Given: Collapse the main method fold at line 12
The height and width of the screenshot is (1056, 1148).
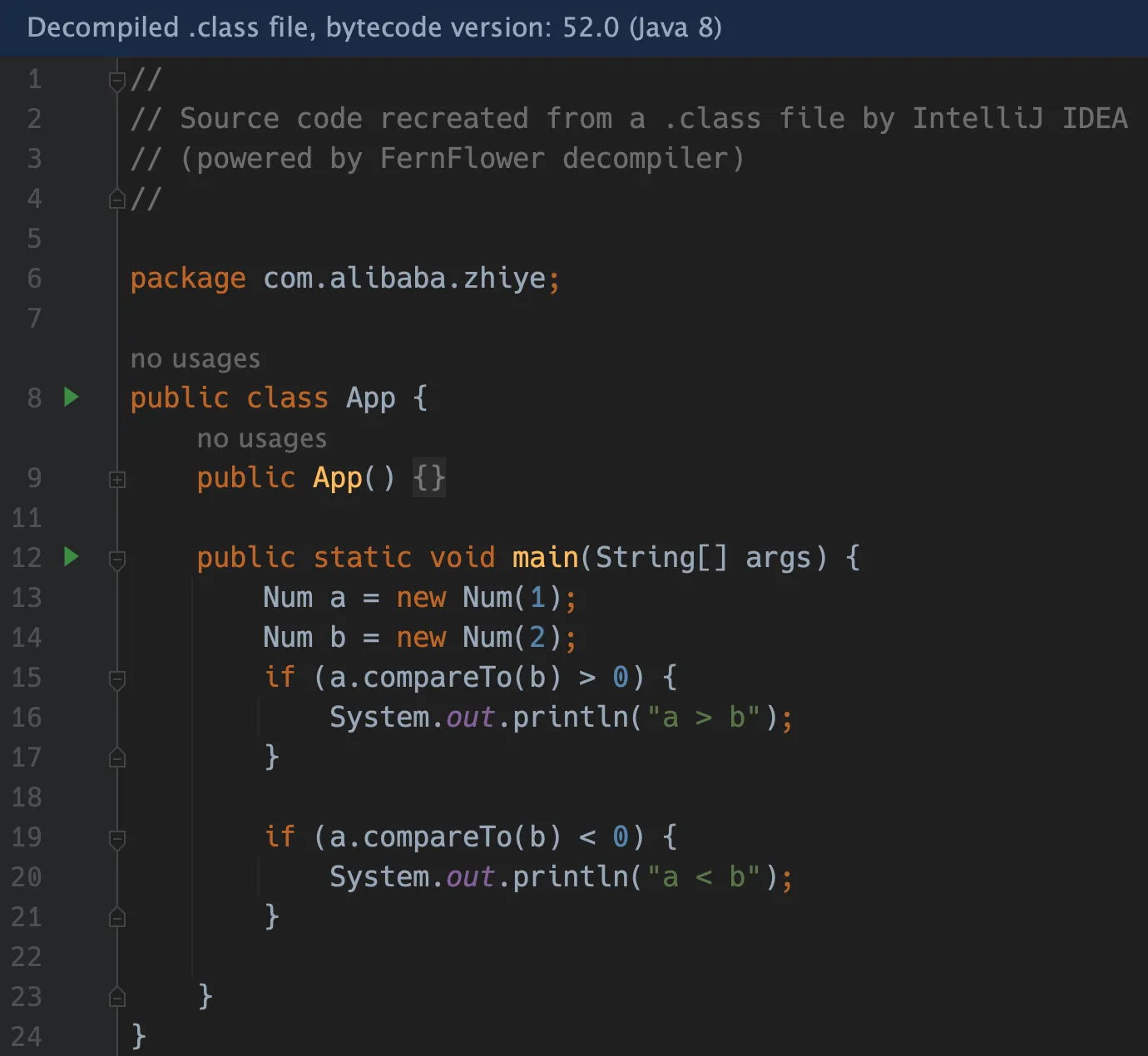Looking at the screenshot, I should (x=117, y=560).
